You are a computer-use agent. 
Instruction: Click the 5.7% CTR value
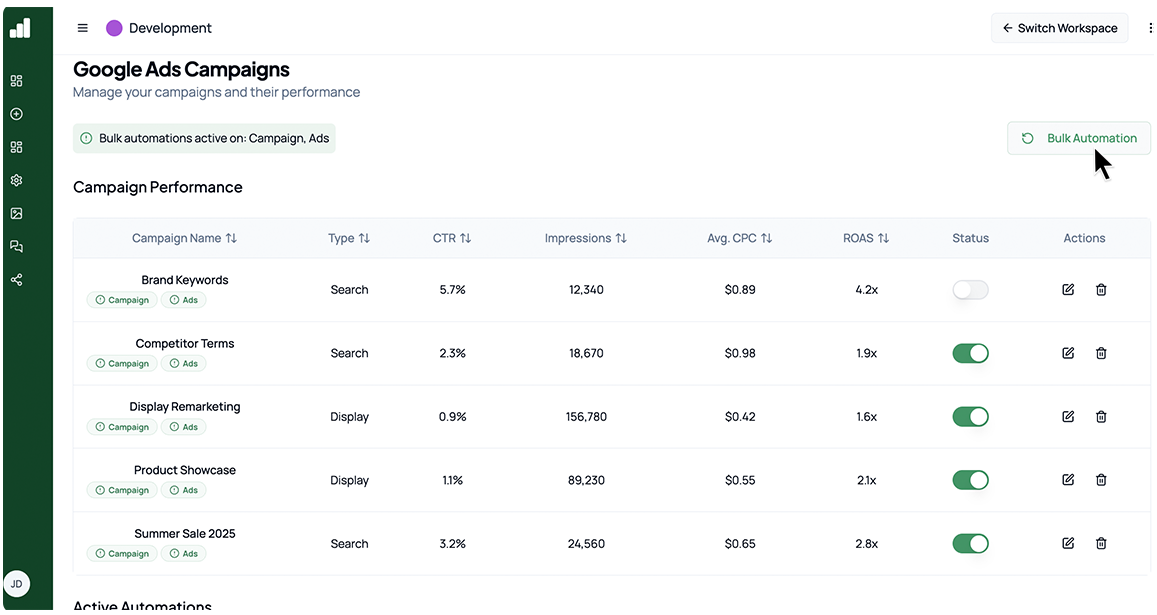click(452, 290)
